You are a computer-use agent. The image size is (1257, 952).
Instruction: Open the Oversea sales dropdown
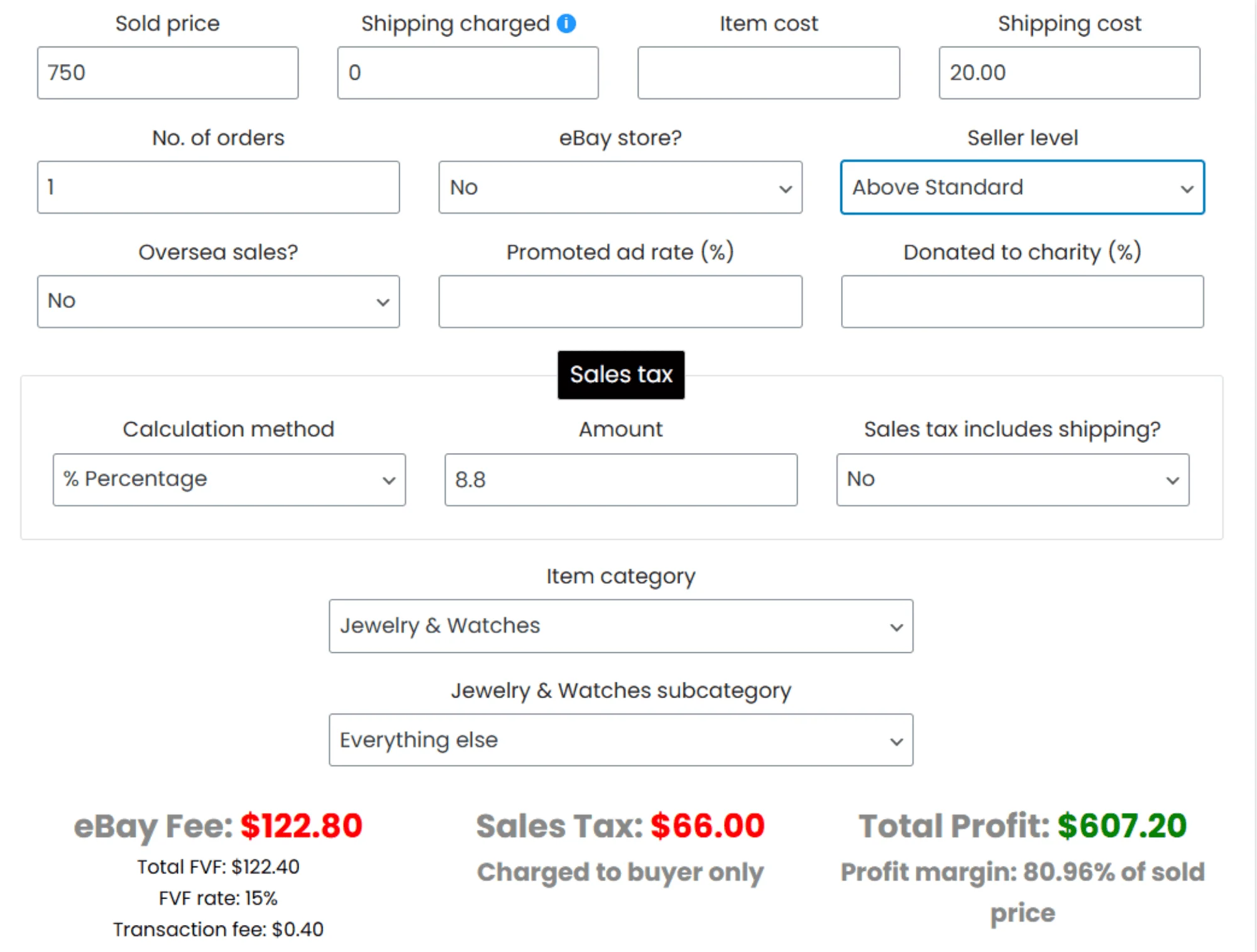pos(218,302)
